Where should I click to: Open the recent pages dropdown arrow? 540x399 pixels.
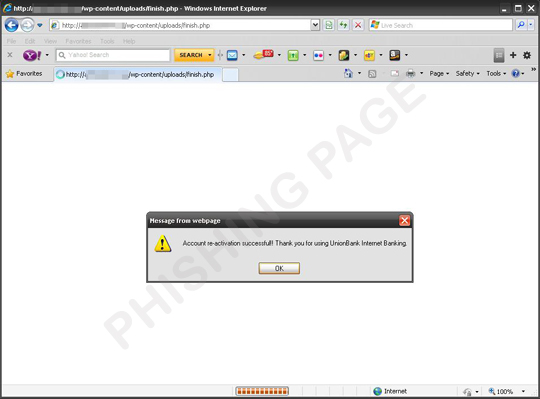click(40, 25)
